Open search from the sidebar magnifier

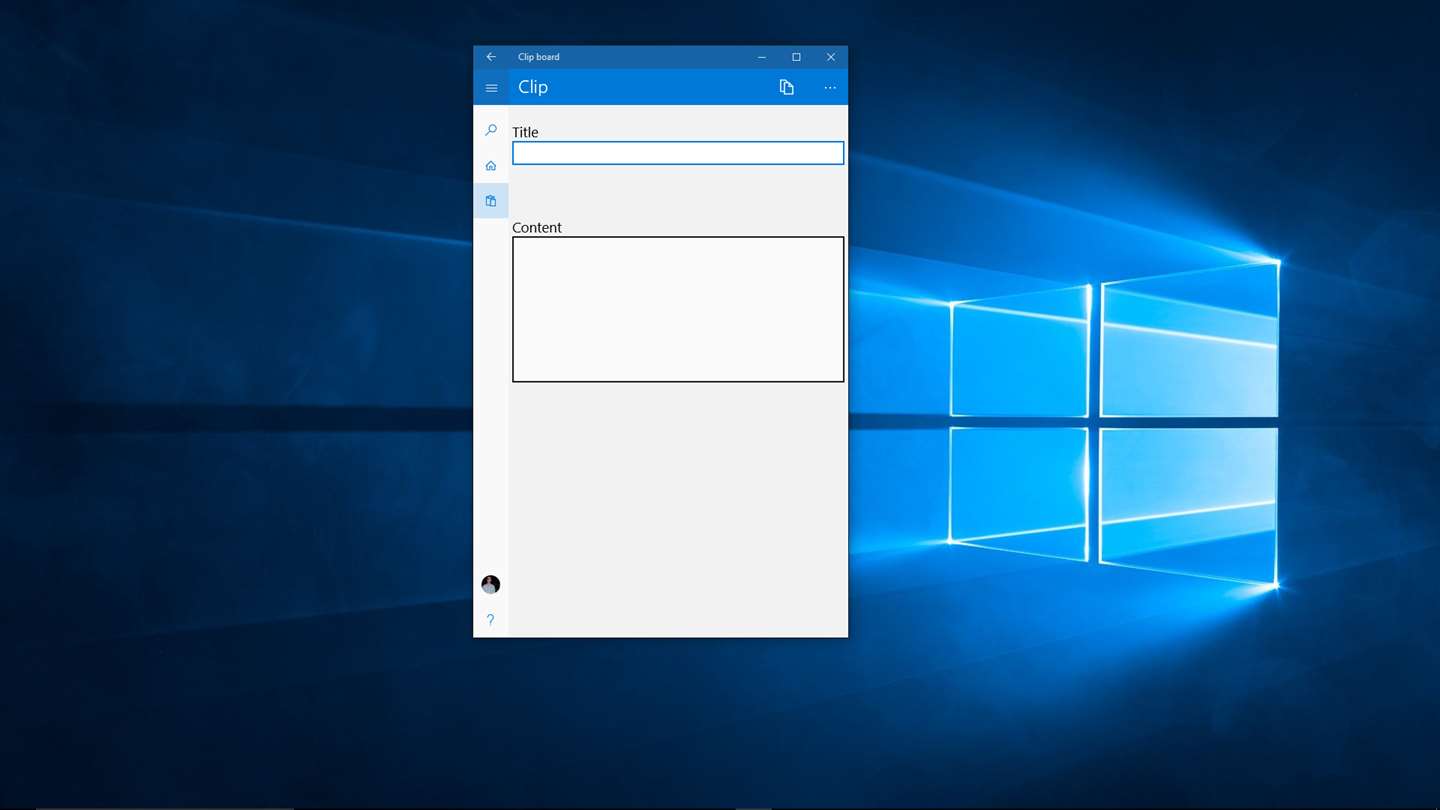pos(491,130)
